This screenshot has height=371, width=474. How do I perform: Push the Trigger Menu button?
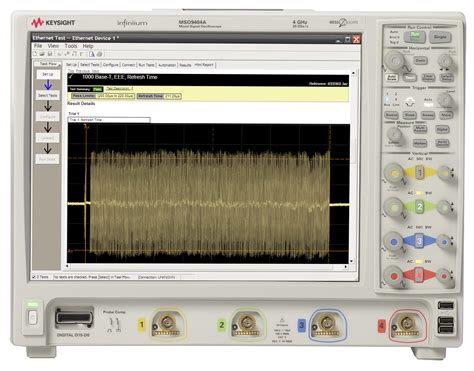(446, 115)
